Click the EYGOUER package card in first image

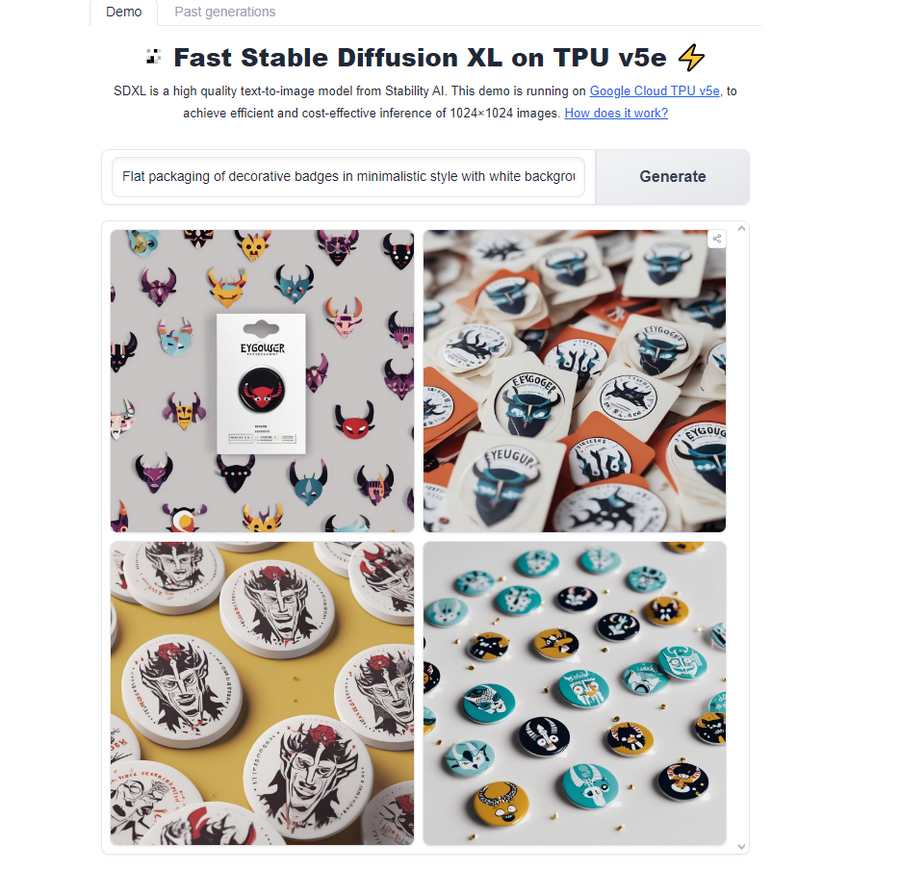(x=261, y=384)
